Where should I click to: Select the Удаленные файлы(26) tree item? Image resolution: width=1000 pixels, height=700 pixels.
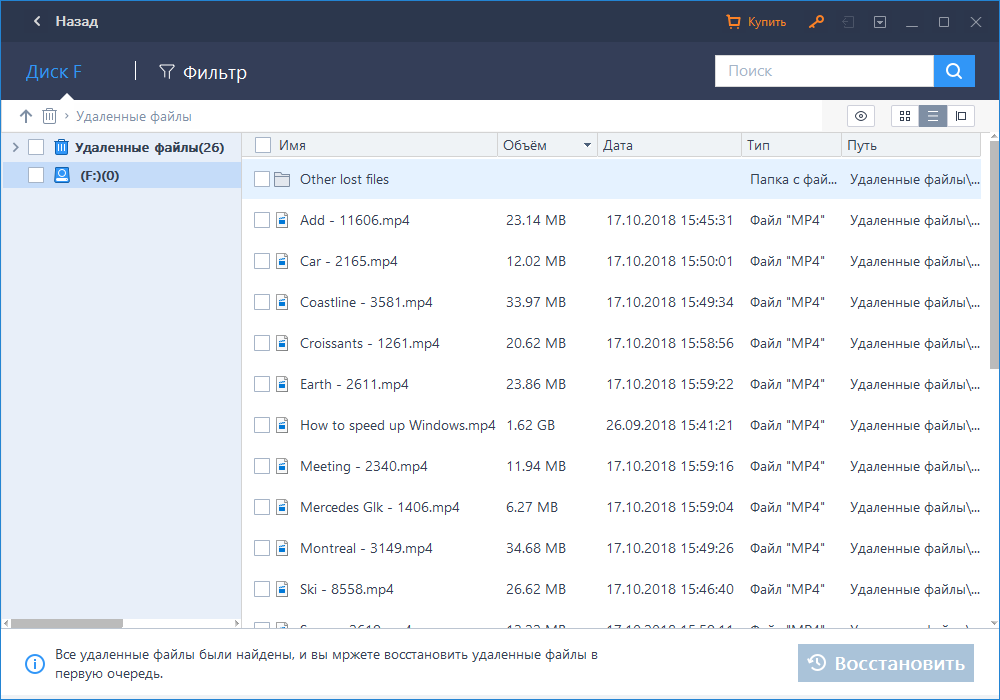click(149, 147)
